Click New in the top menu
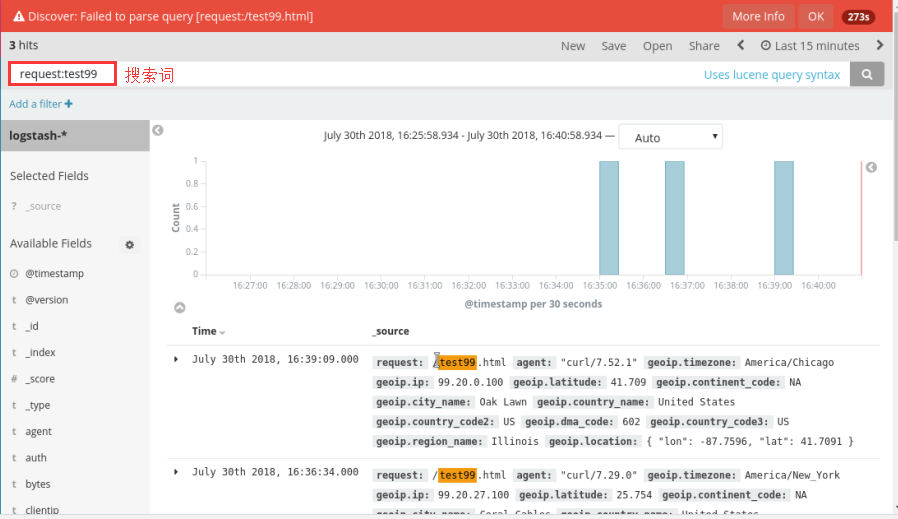The height and width of the screenshot is (519, 898). (573, 46)
